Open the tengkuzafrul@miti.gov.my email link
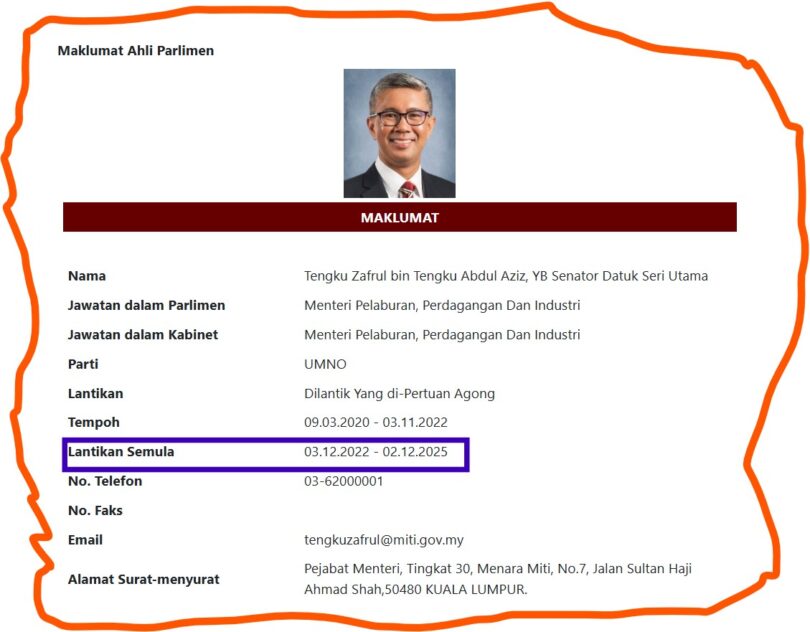This screenshot has height=632, width=810. point(383,540)
